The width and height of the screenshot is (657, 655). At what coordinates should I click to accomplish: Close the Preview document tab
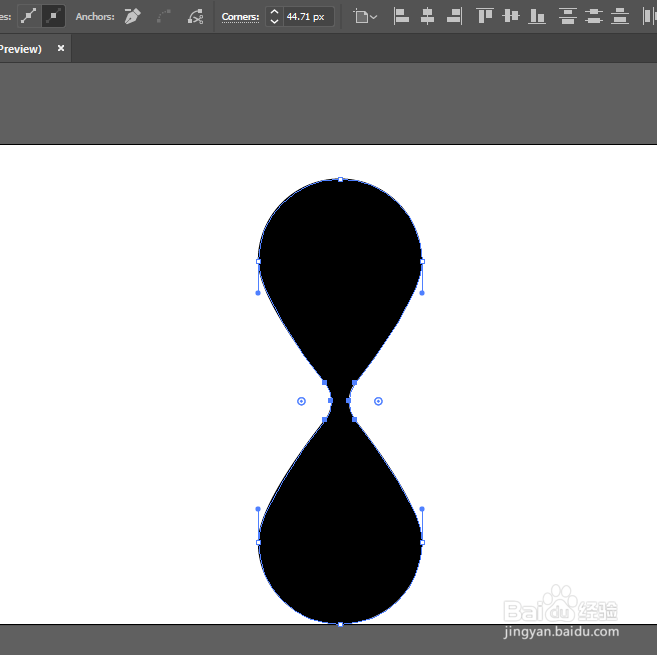(61, 48)
